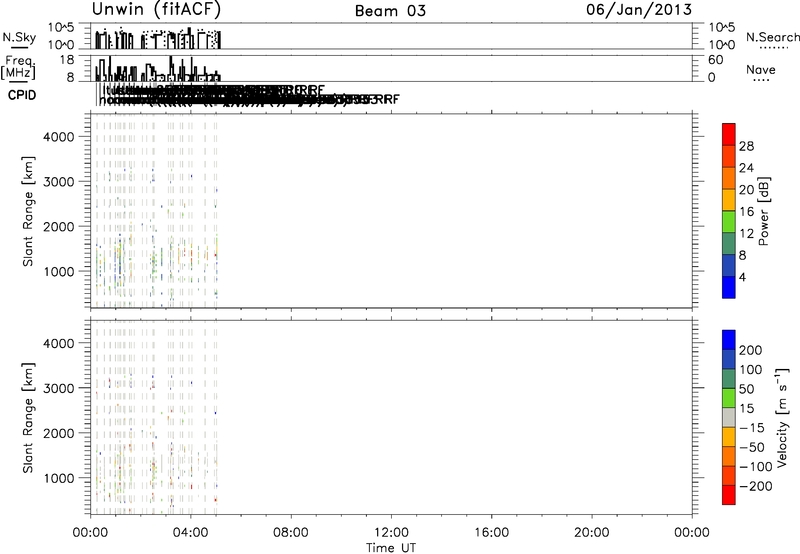Select the 'N.Sky' legend label
Screen dimensions: 800x554
19,37
